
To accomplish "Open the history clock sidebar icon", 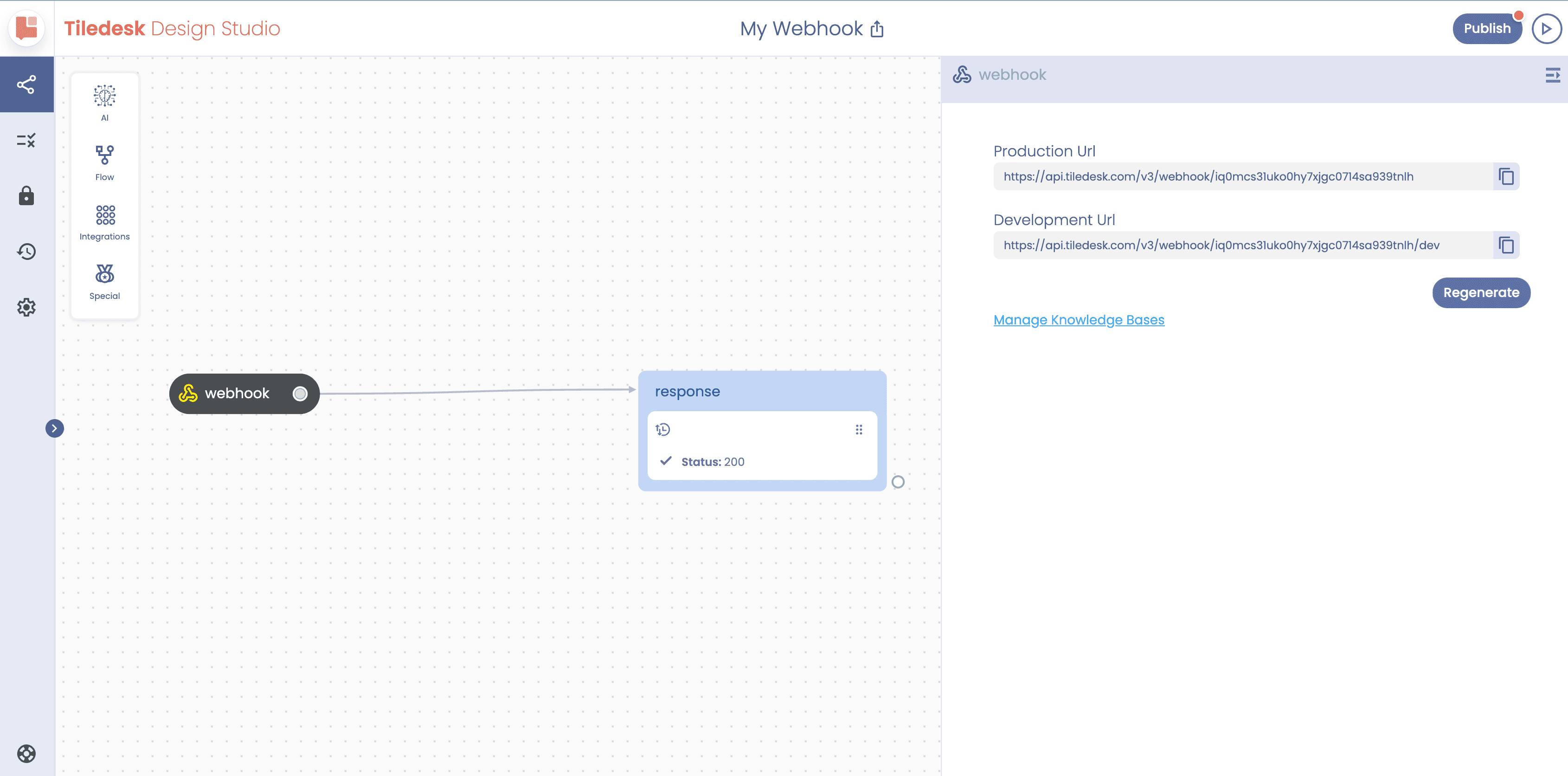I will (27, 252).
